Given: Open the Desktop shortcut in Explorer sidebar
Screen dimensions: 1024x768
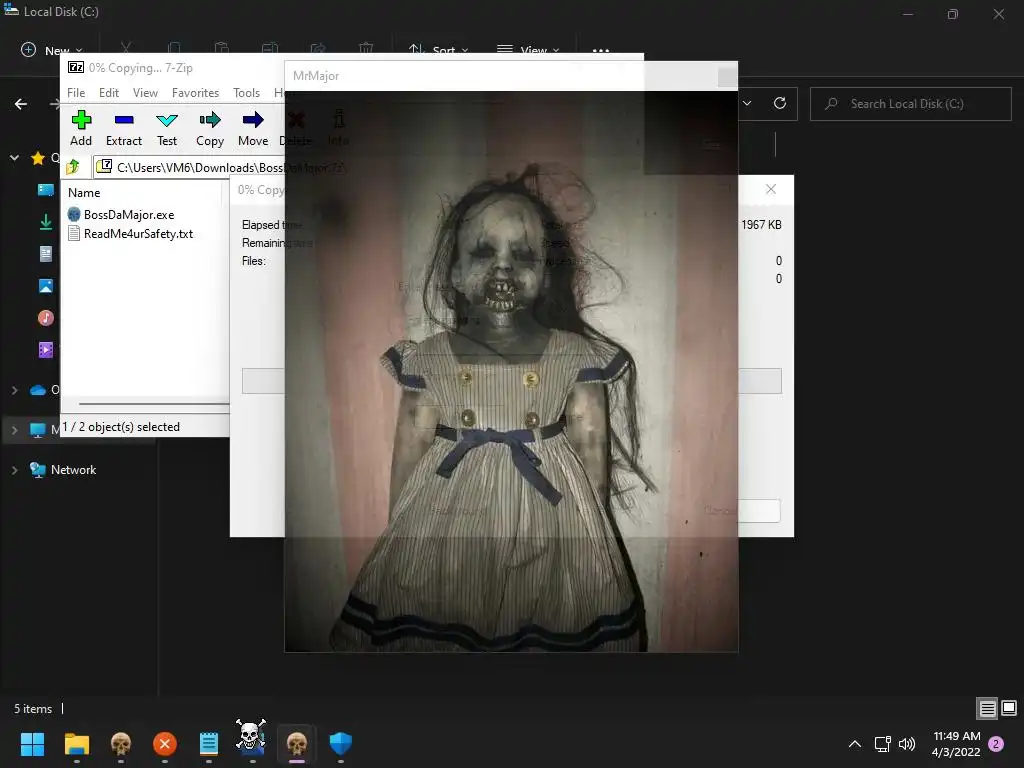Looking at the screenshot, I should point(46,189).
